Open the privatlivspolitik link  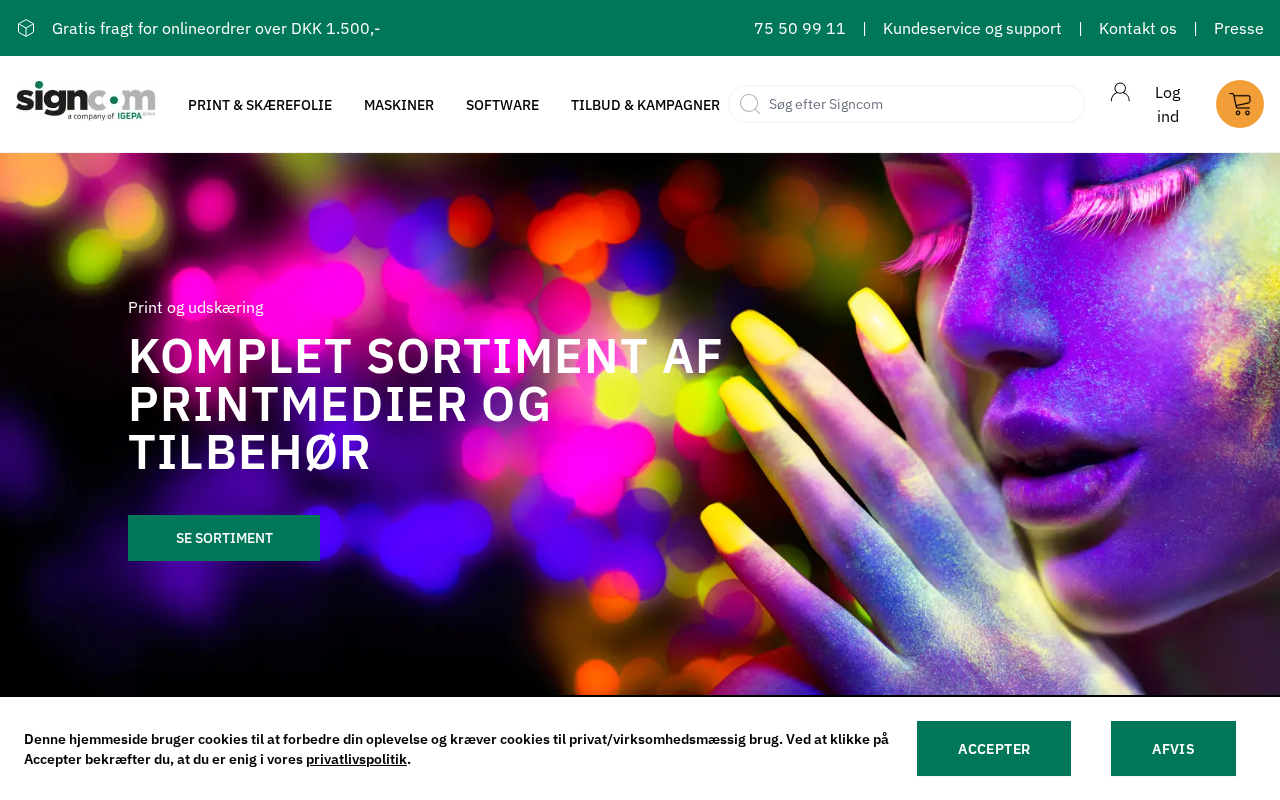(x=356, y=759)
